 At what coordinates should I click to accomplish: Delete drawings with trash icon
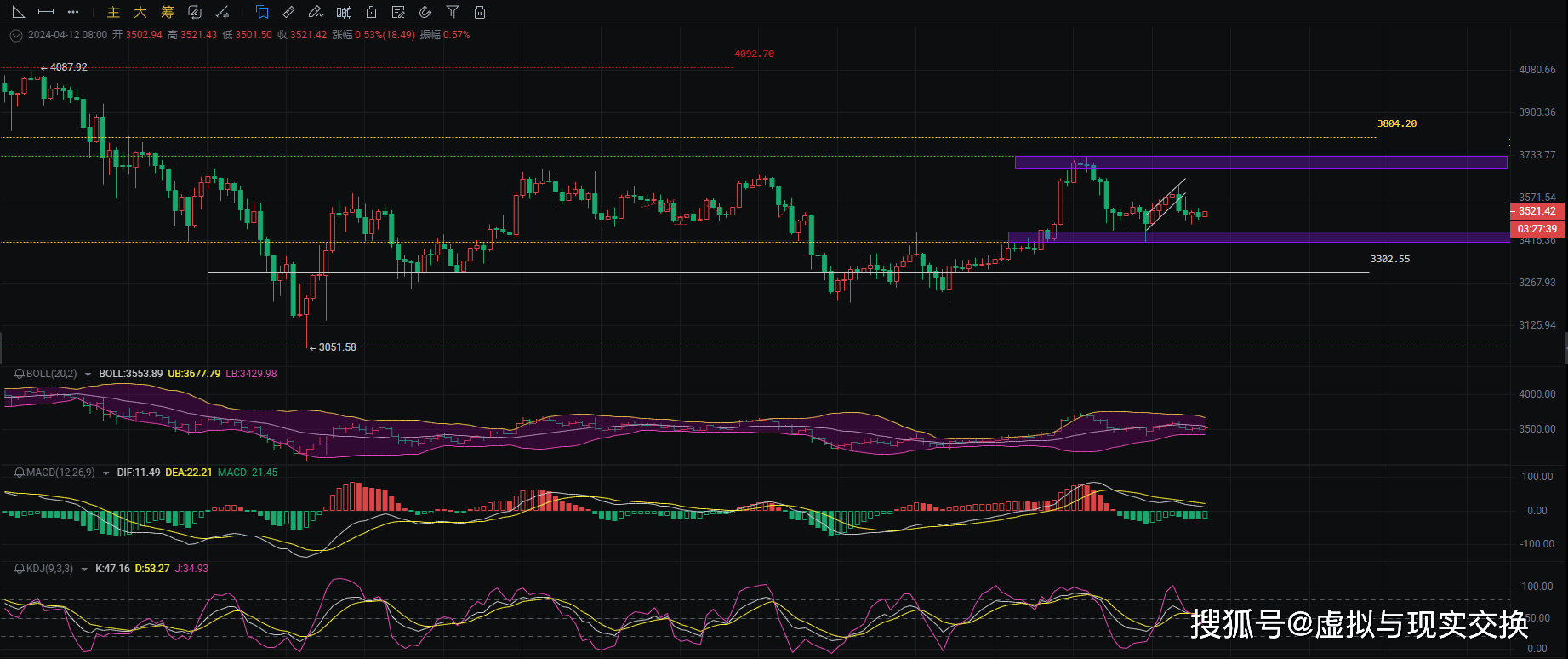click(480, 12)
